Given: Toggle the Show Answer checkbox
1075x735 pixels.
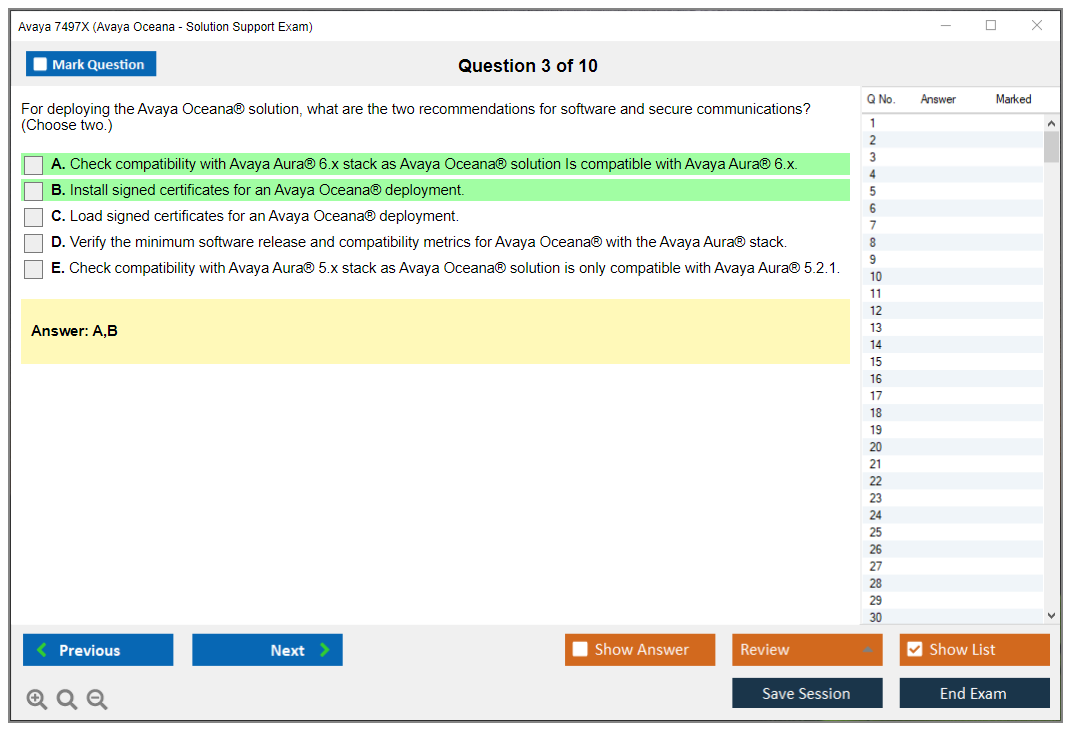Looking at the screenshot, I should click(580, 650).
